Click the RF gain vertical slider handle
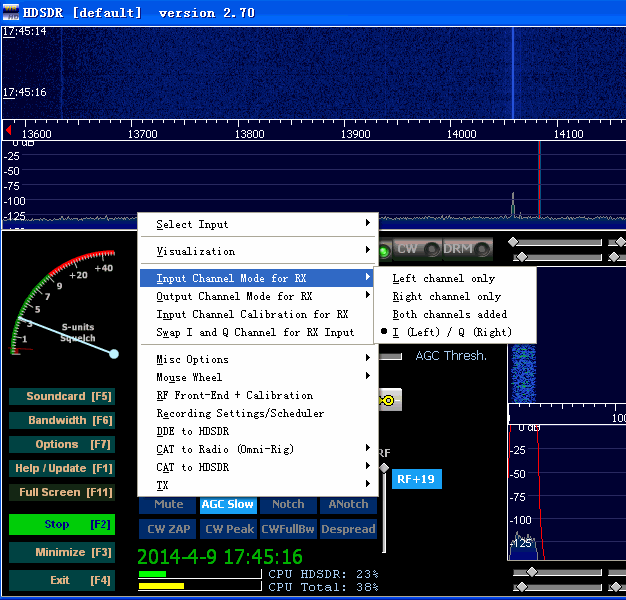The width and height of the screenshot is (626, 600). point(384,467)
